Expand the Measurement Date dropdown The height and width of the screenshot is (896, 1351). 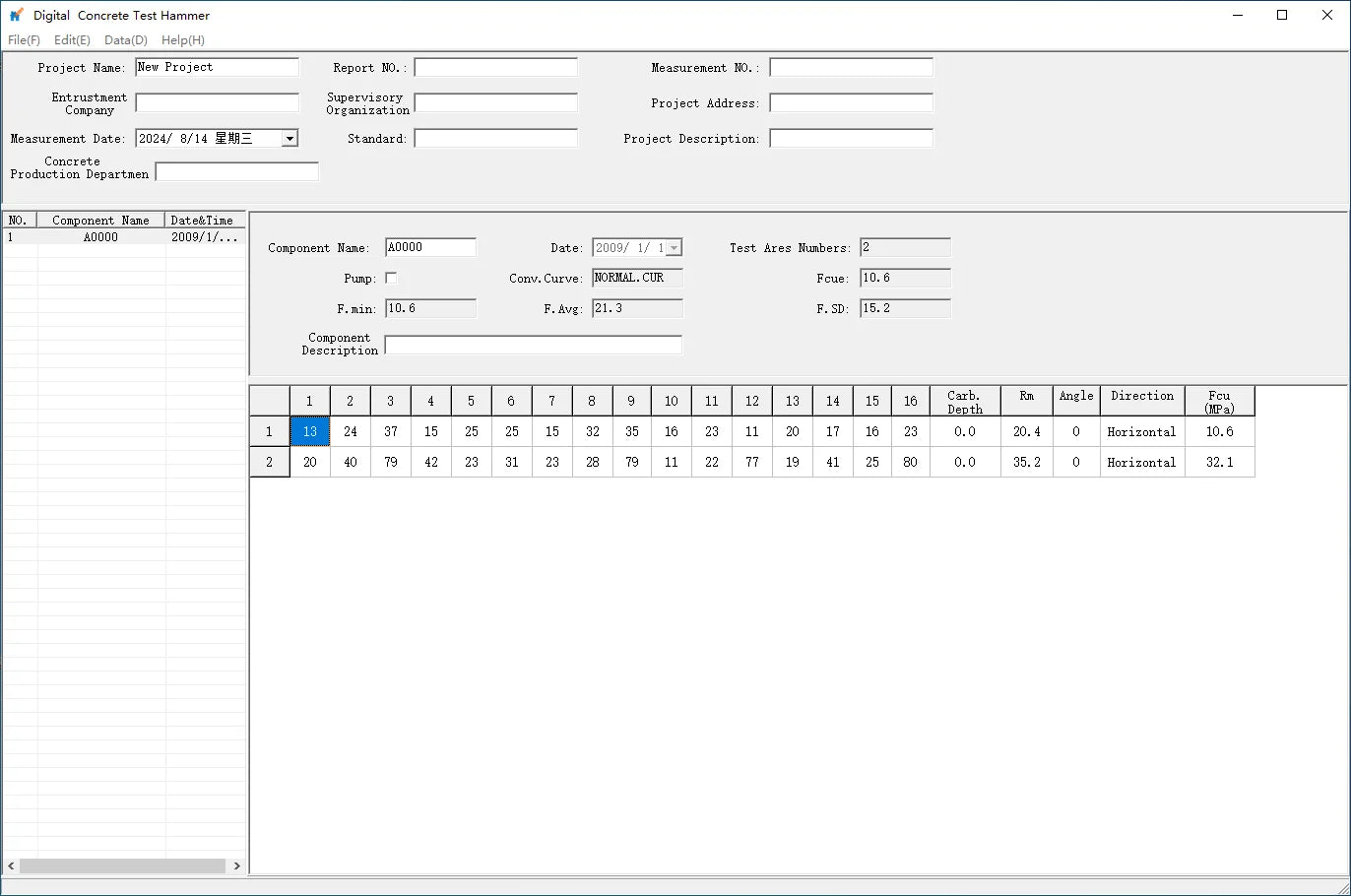pyautogui.click(x=289, y=139)
